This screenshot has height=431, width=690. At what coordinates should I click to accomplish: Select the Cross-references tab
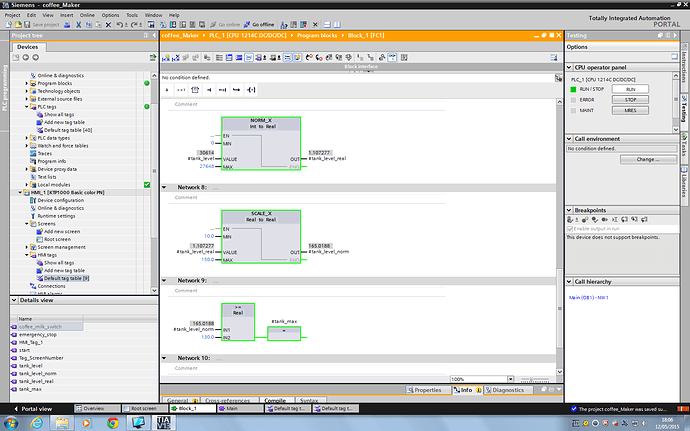click(x=228, y=400)
